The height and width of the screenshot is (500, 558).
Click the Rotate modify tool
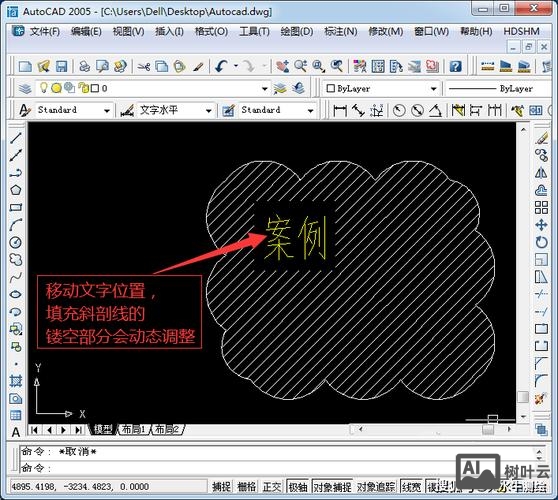pyautogui.click(x=541, y=242)
